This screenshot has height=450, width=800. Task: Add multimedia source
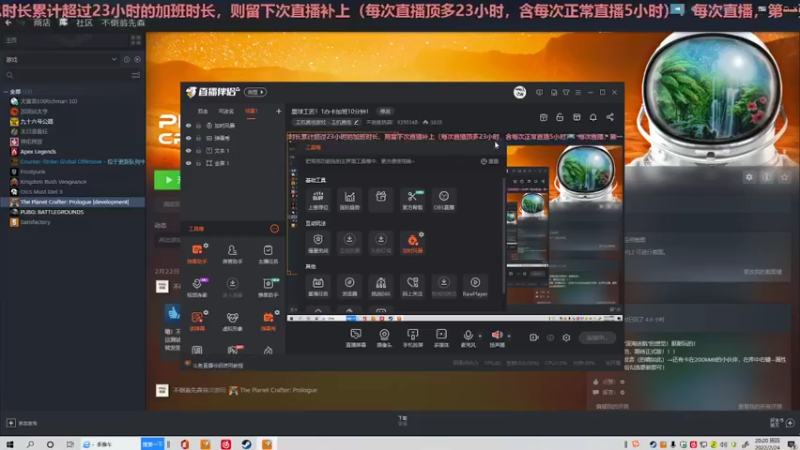[441, 338]
